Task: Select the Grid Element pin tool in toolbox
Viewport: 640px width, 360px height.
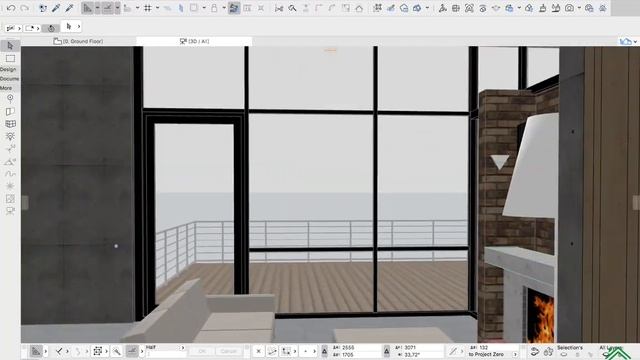Action: [10, 98]
